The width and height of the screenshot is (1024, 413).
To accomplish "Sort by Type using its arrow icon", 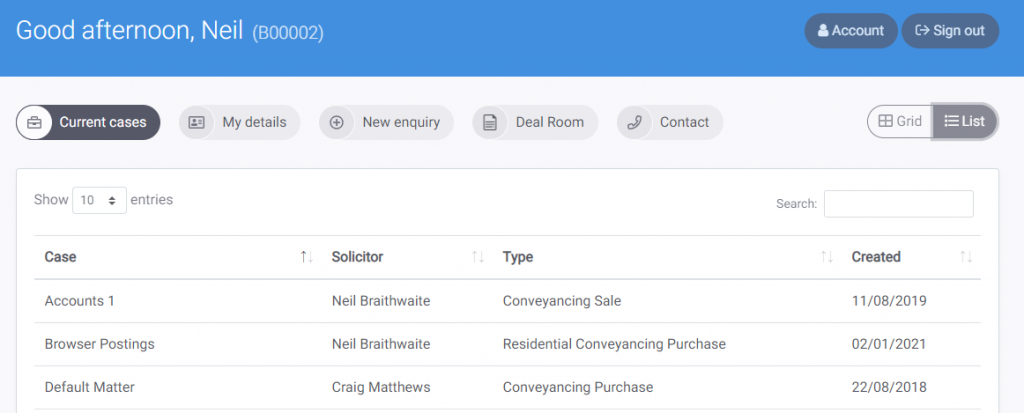I will point(827,257).
